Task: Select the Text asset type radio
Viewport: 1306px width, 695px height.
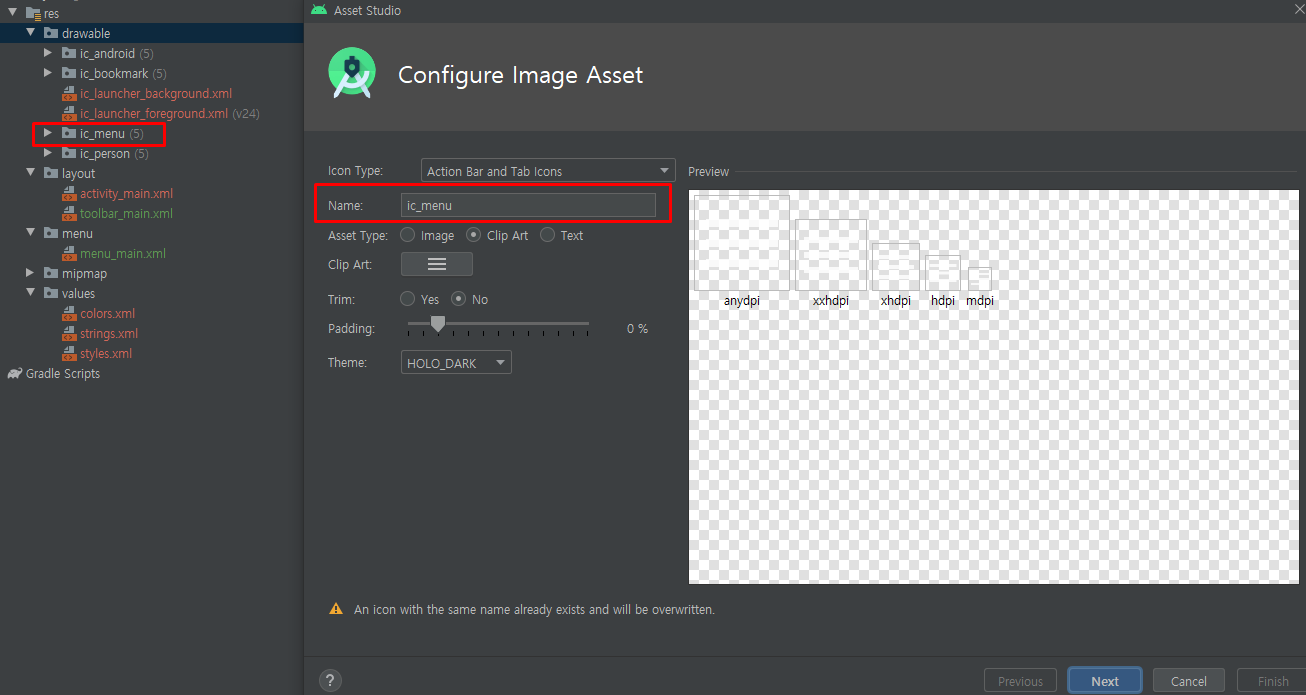Action: coord(548,235)
